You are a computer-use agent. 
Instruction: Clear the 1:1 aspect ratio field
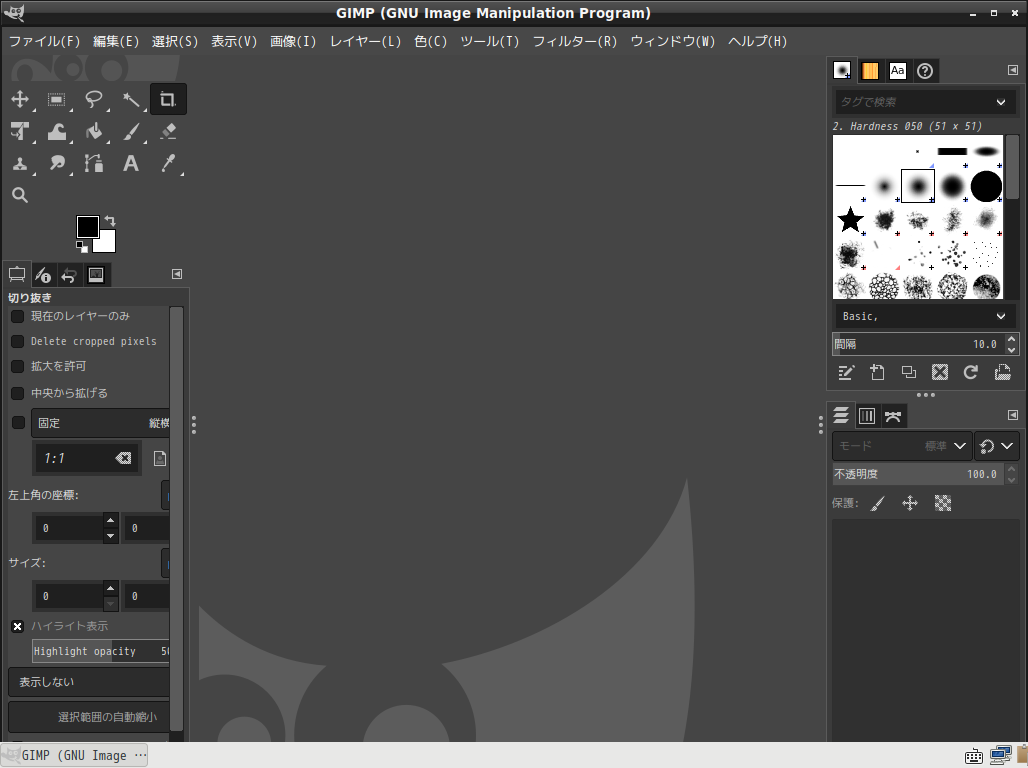pyautogui.click(x=123, y=458)
